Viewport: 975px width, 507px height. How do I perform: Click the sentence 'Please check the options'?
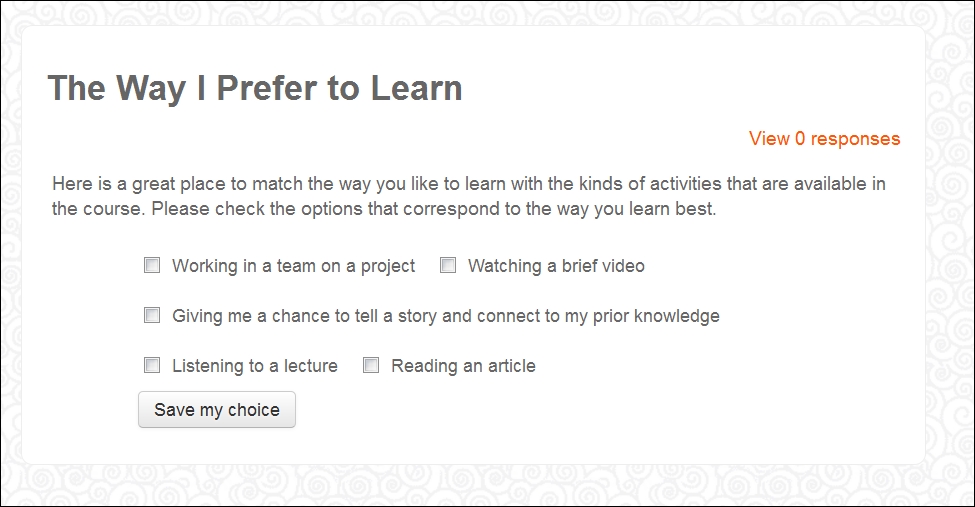point(433,209)
